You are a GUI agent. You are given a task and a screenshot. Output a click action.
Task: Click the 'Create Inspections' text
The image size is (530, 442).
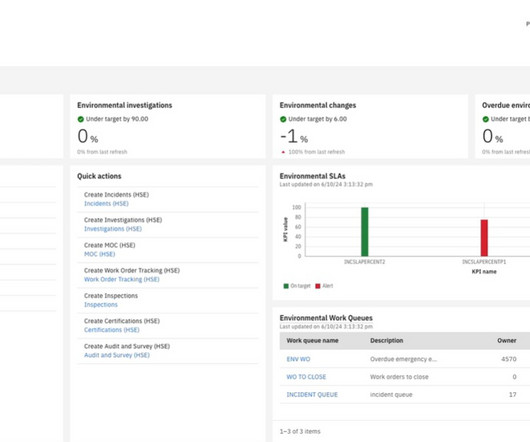coord(111,296)
